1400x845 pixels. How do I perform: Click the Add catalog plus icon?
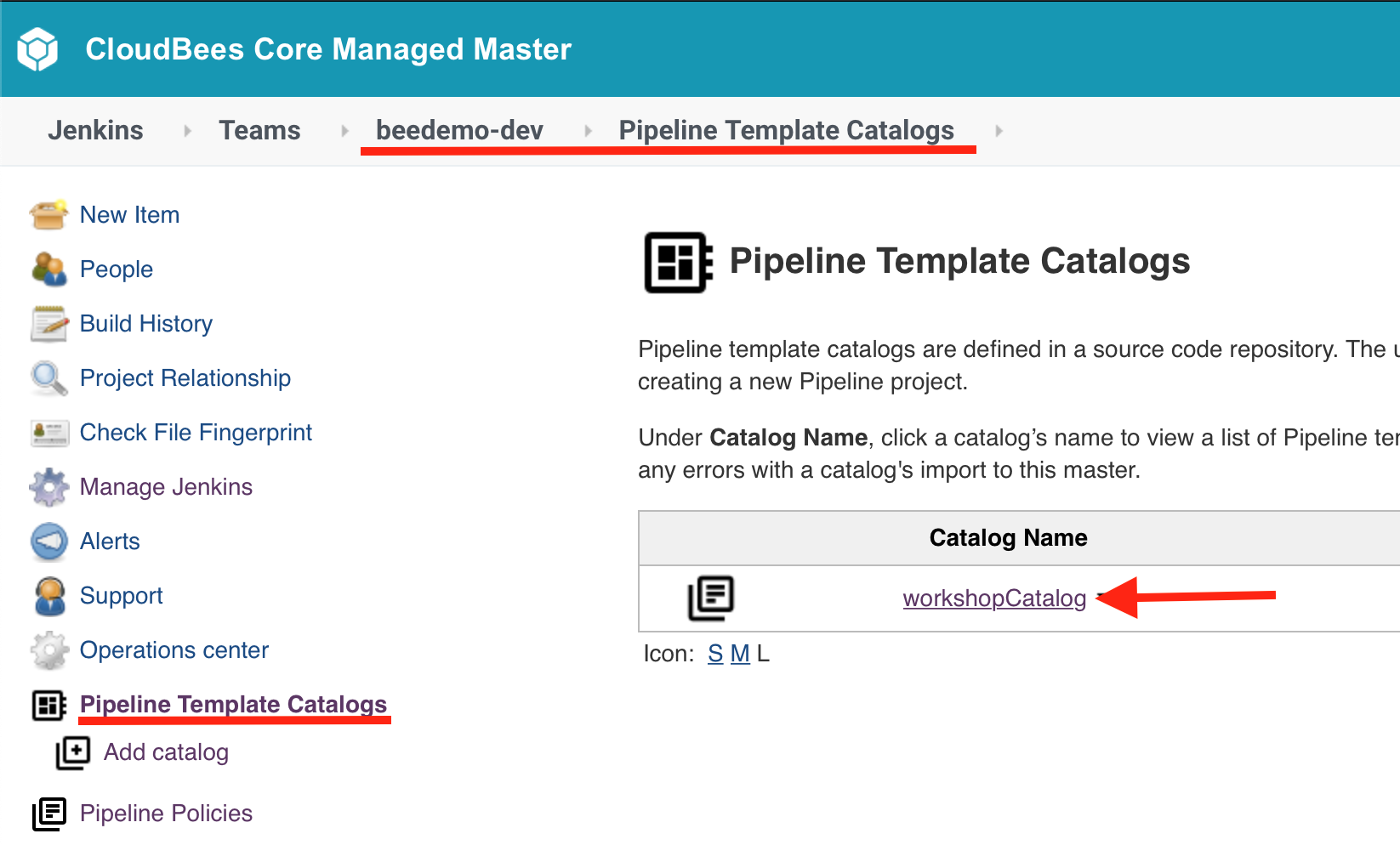click(72, 753)
